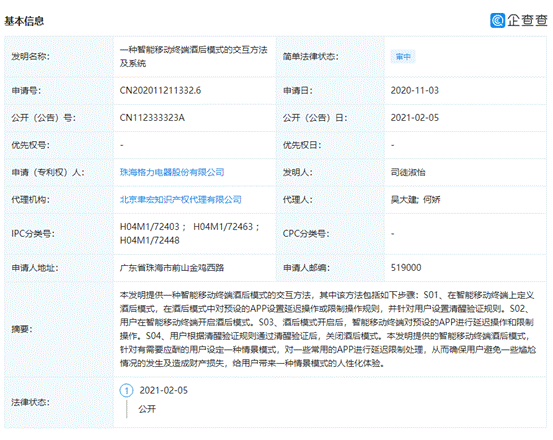Select publication number CN112333323A
Screen dimensions: 553x440
pos(152,118)
